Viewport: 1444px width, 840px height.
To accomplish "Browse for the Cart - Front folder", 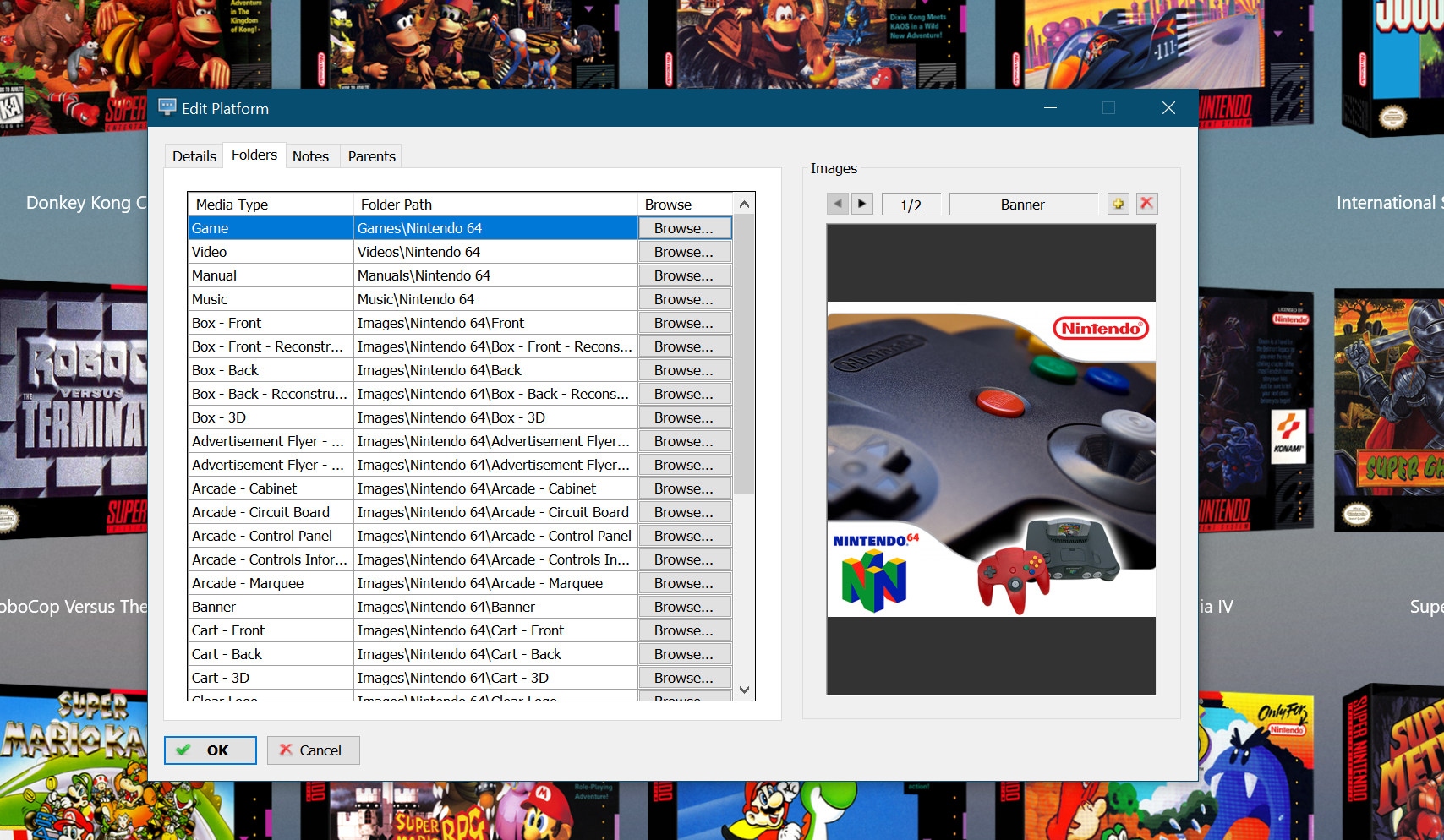I will [684, 630].
